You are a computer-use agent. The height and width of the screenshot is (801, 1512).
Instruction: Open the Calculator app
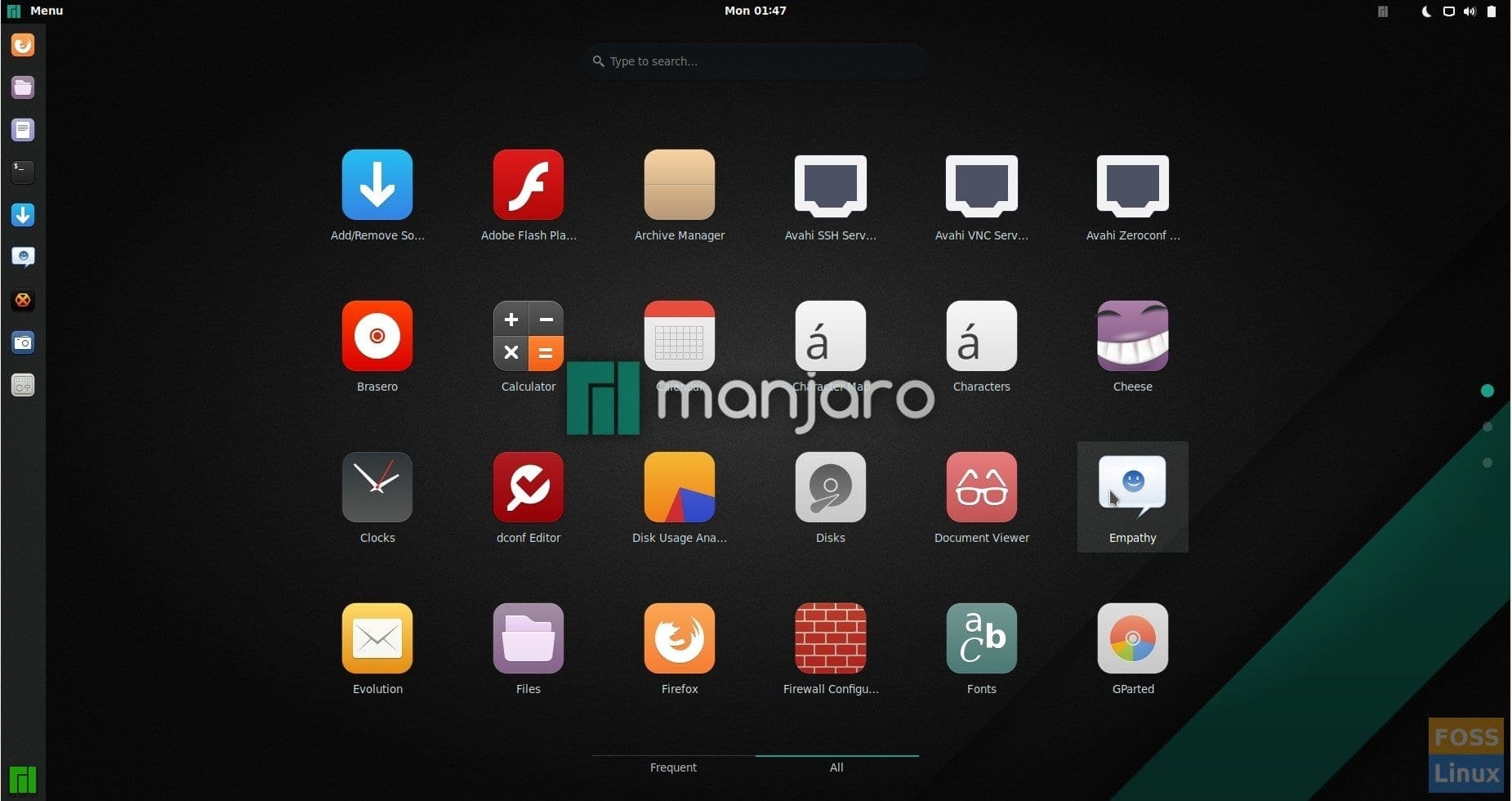(x=528, y=336)
